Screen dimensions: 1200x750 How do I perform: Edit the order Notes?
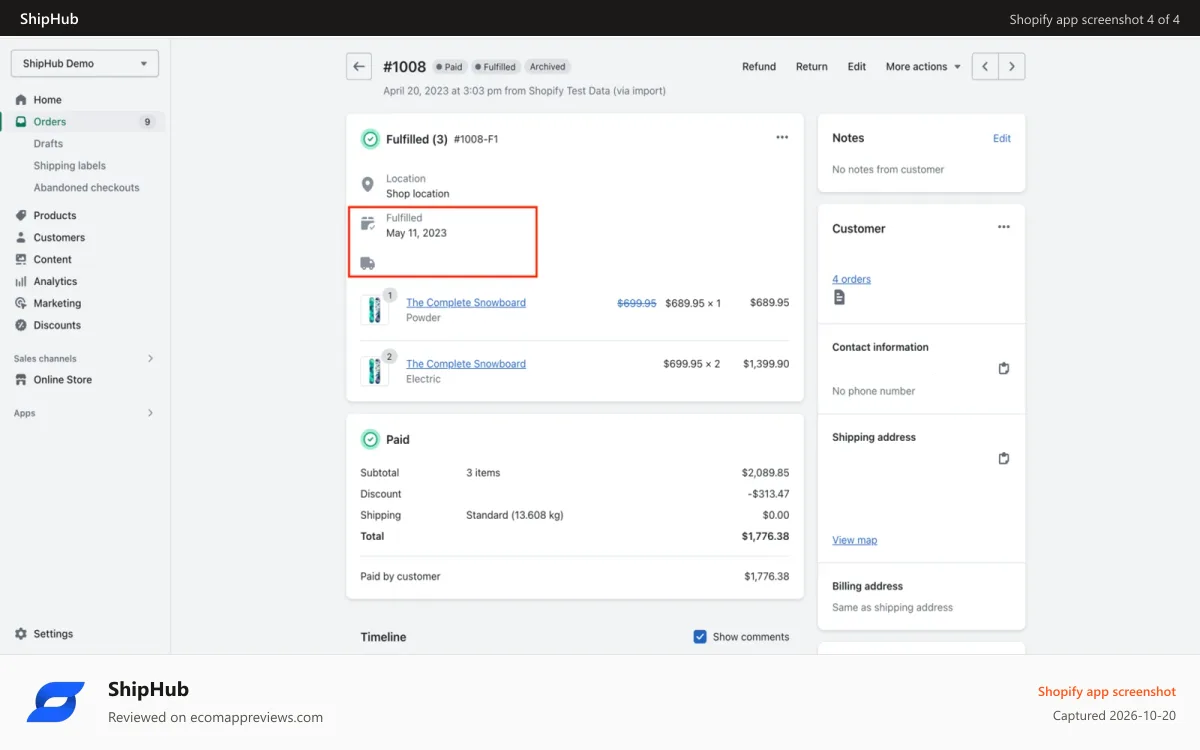coord(1002,139)
